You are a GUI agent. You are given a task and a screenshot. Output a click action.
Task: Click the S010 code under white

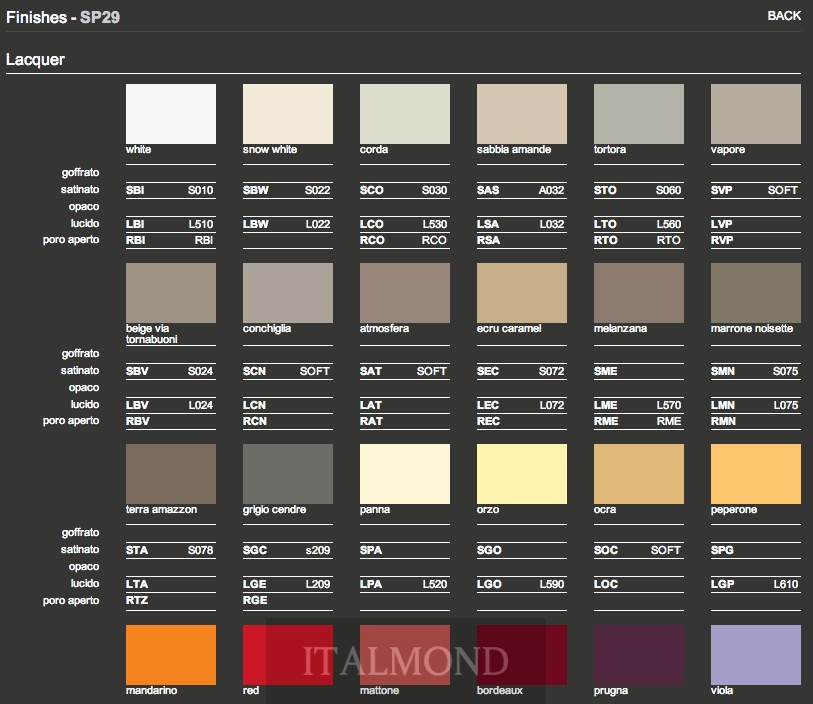pyautogui.click(x=201, y=190)
